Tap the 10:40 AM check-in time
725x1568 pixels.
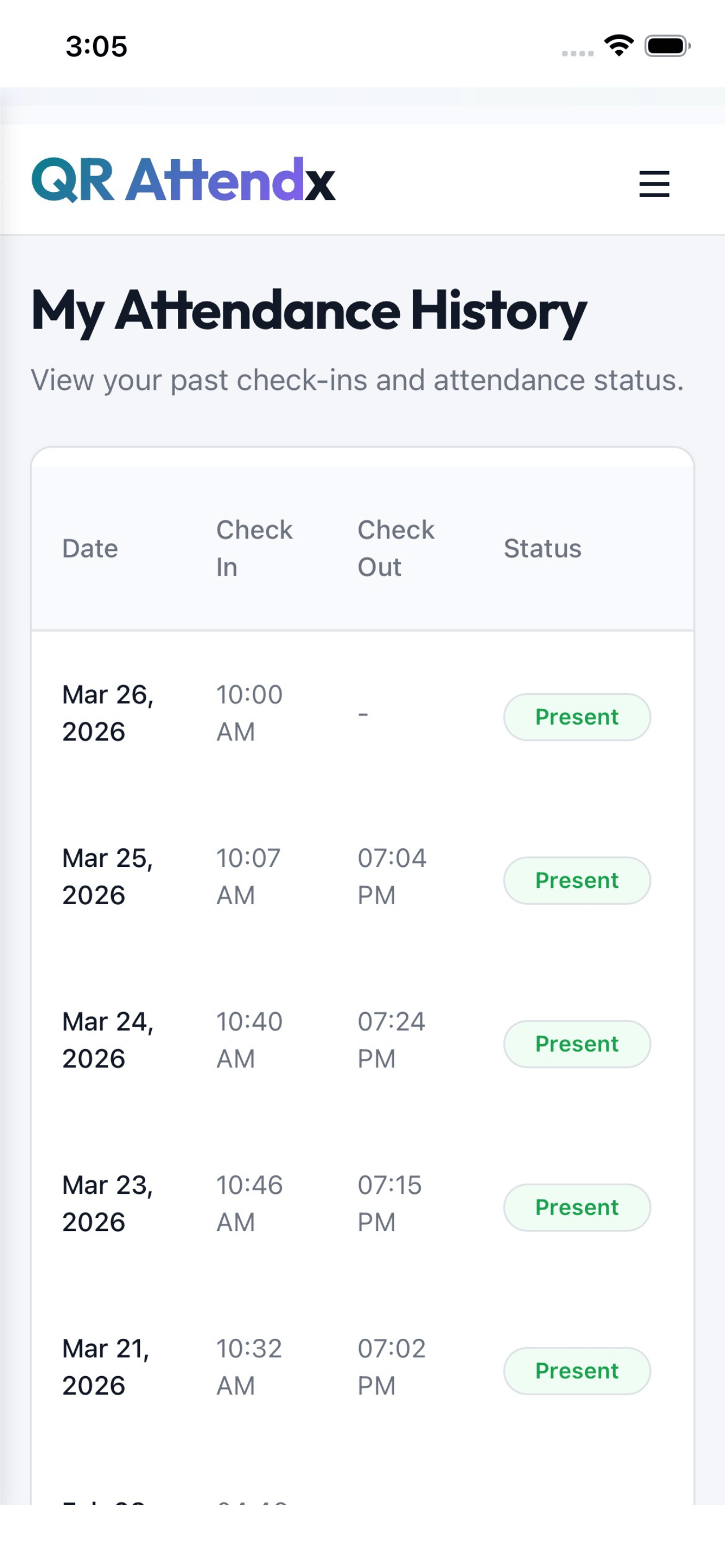250,1040
